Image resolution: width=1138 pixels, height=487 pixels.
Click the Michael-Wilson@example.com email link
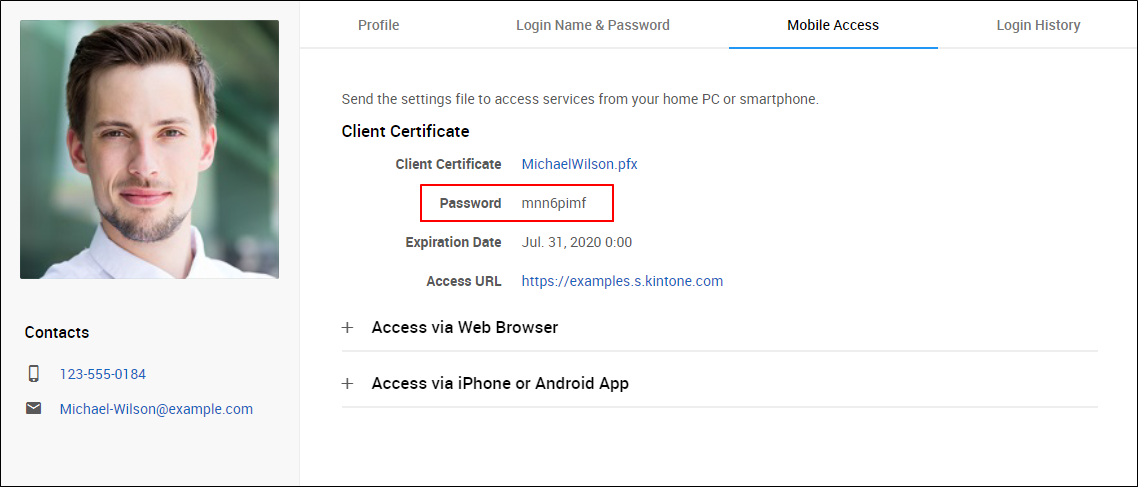[156, 409]
